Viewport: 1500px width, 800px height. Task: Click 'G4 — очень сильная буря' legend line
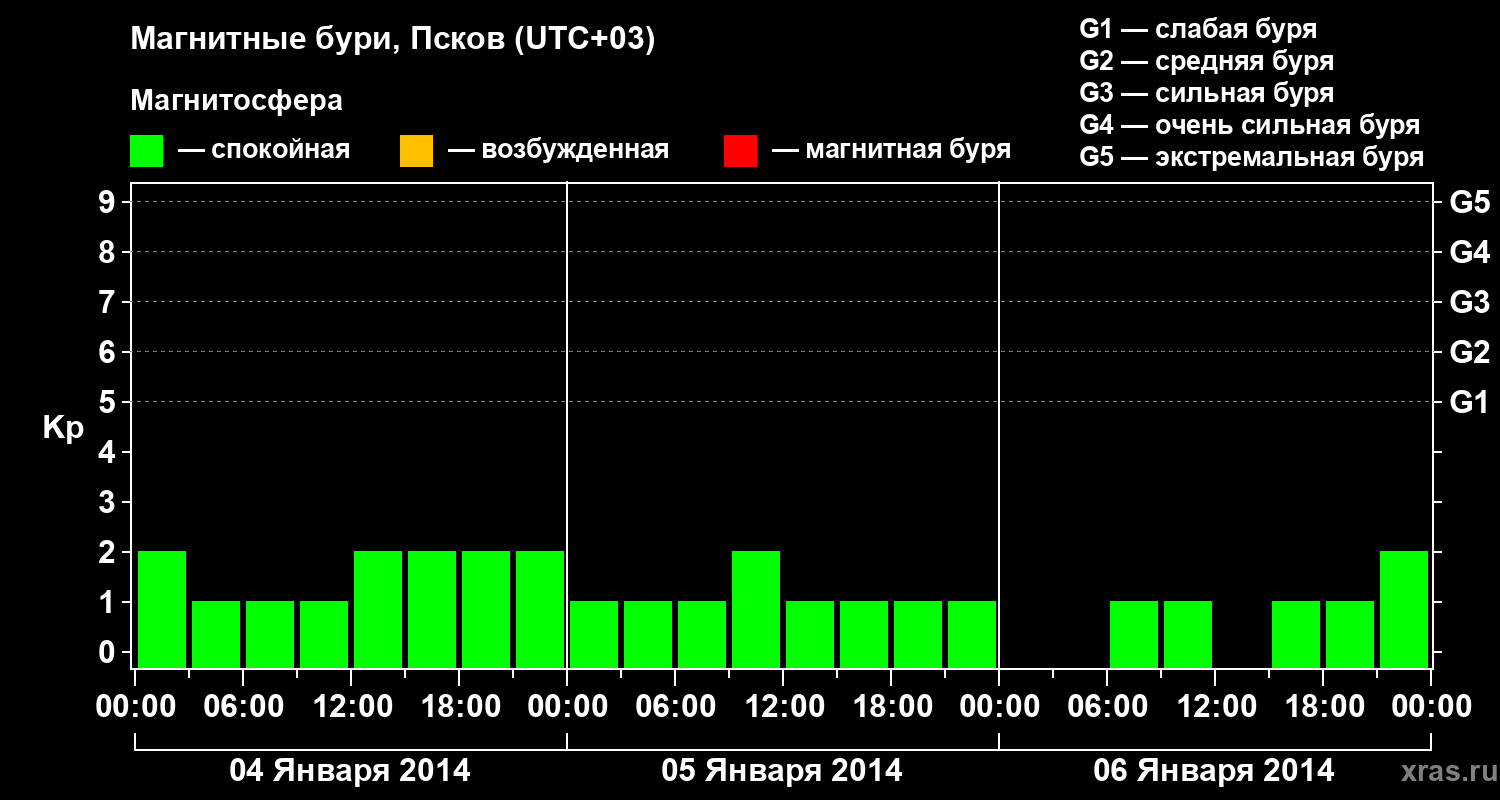(1250, 125)
